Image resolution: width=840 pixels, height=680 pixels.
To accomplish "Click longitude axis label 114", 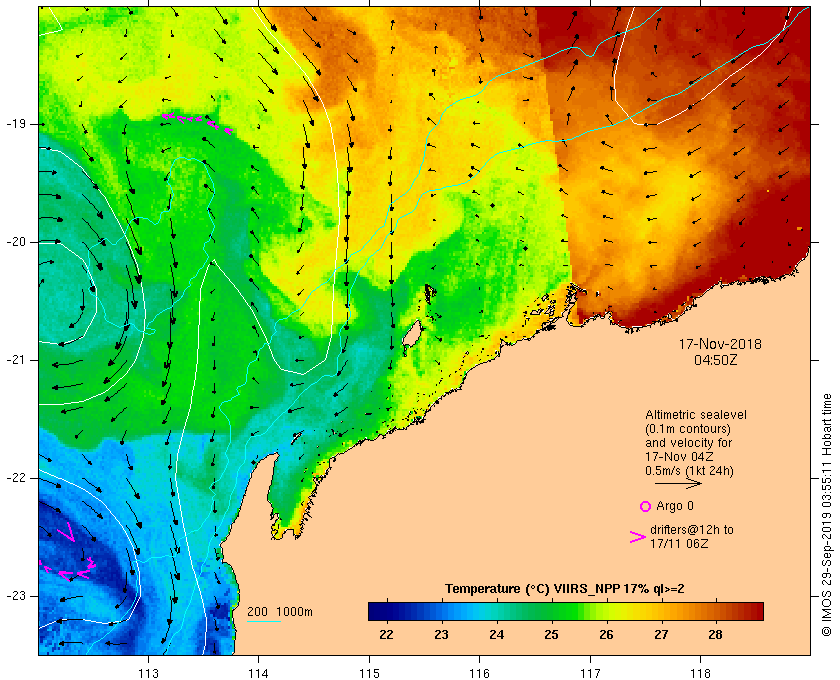I will coord(259,673).
